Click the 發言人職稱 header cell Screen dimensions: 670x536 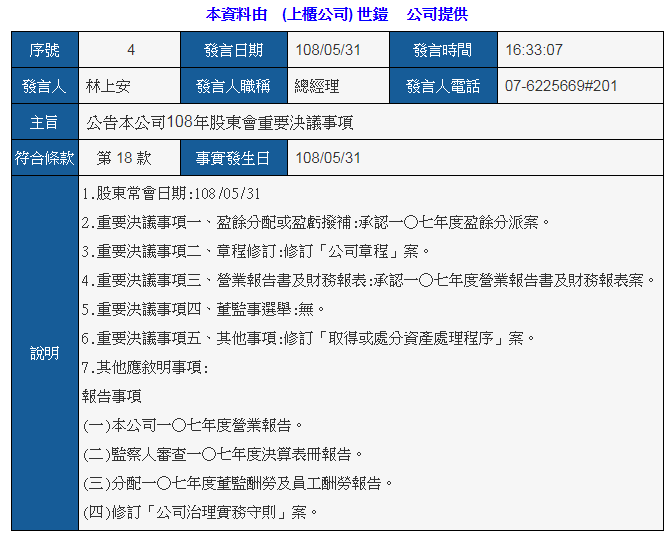(x=234, y=86)
